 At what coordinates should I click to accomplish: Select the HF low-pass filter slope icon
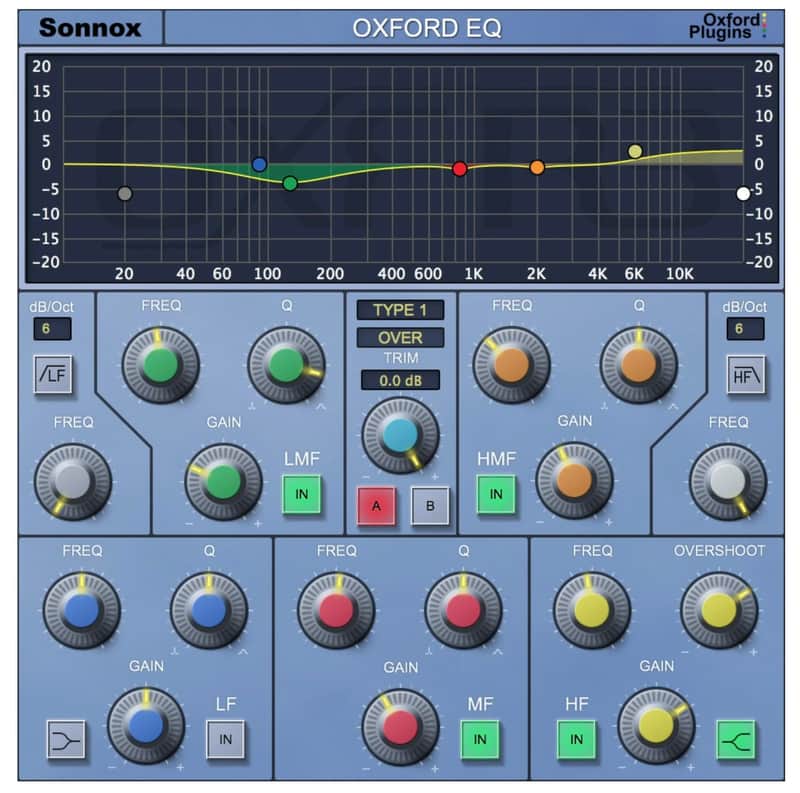(745, 372)
